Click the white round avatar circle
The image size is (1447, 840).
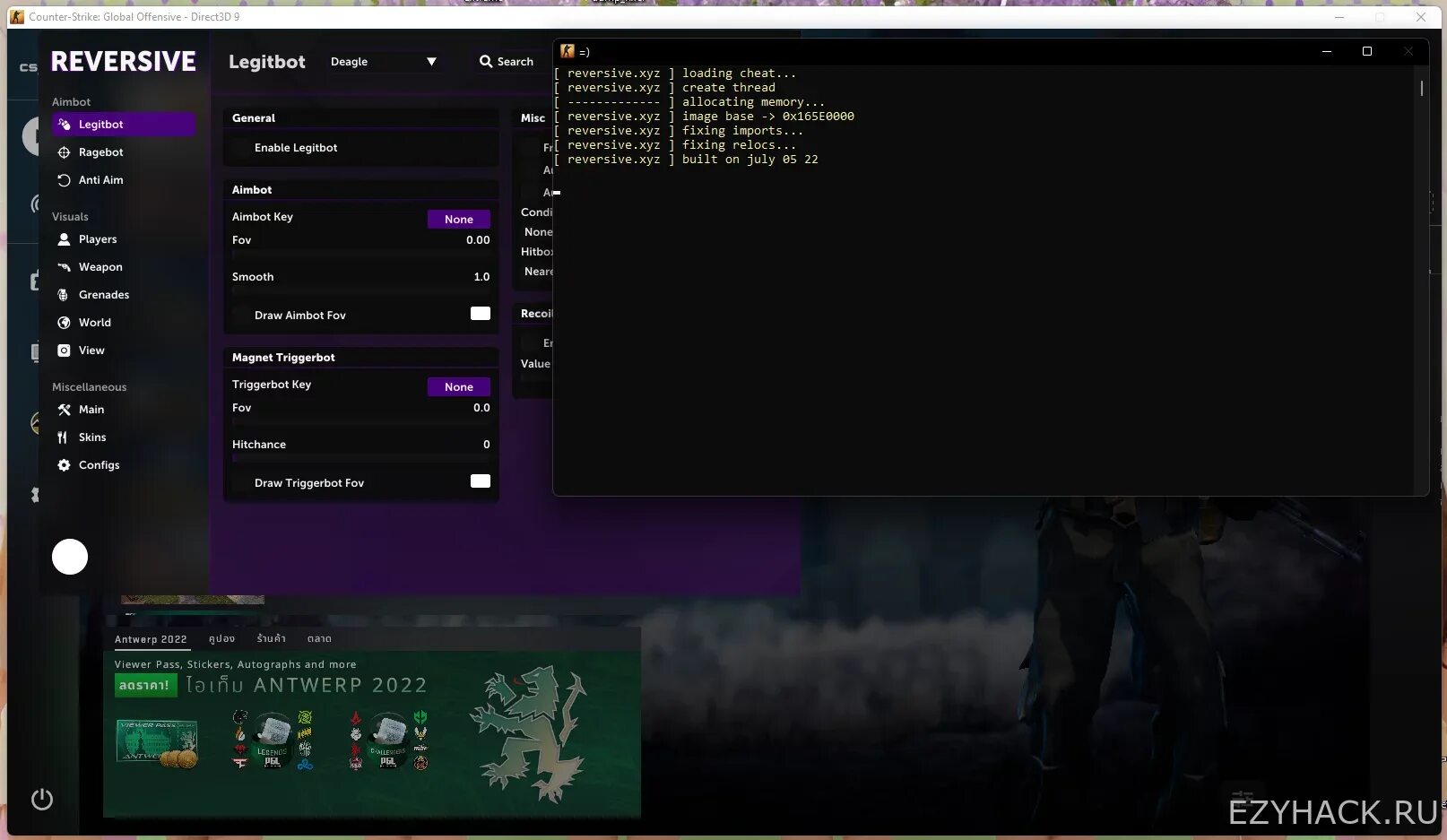click(x=70, y=557)
